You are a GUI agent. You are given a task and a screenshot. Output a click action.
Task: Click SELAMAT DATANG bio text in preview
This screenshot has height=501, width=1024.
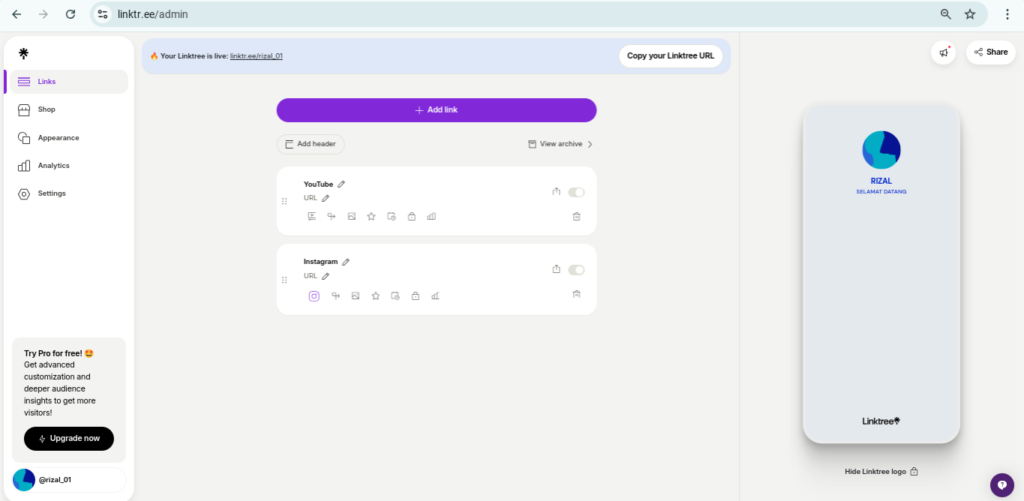click(881, 192)
